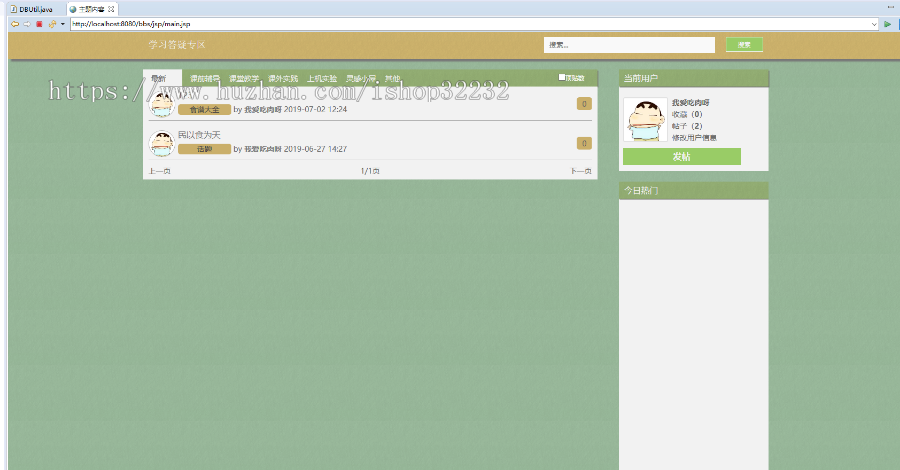This screenshot has width=900, height=470.
Task: Click the tag badge under 民以食为天
Action: click(204, 149)
